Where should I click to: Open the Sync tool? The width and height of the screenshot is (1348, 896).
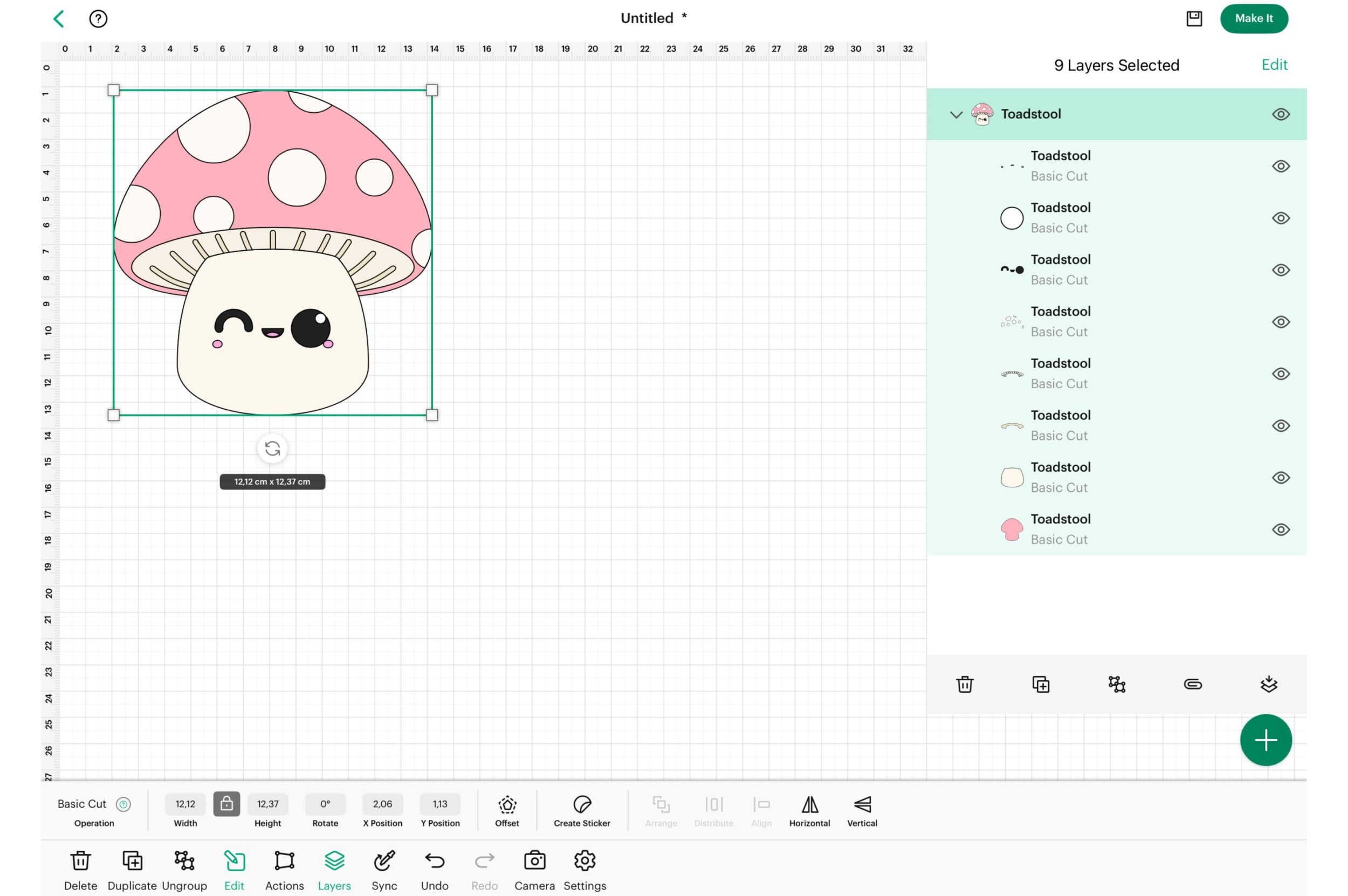(384, 860)
